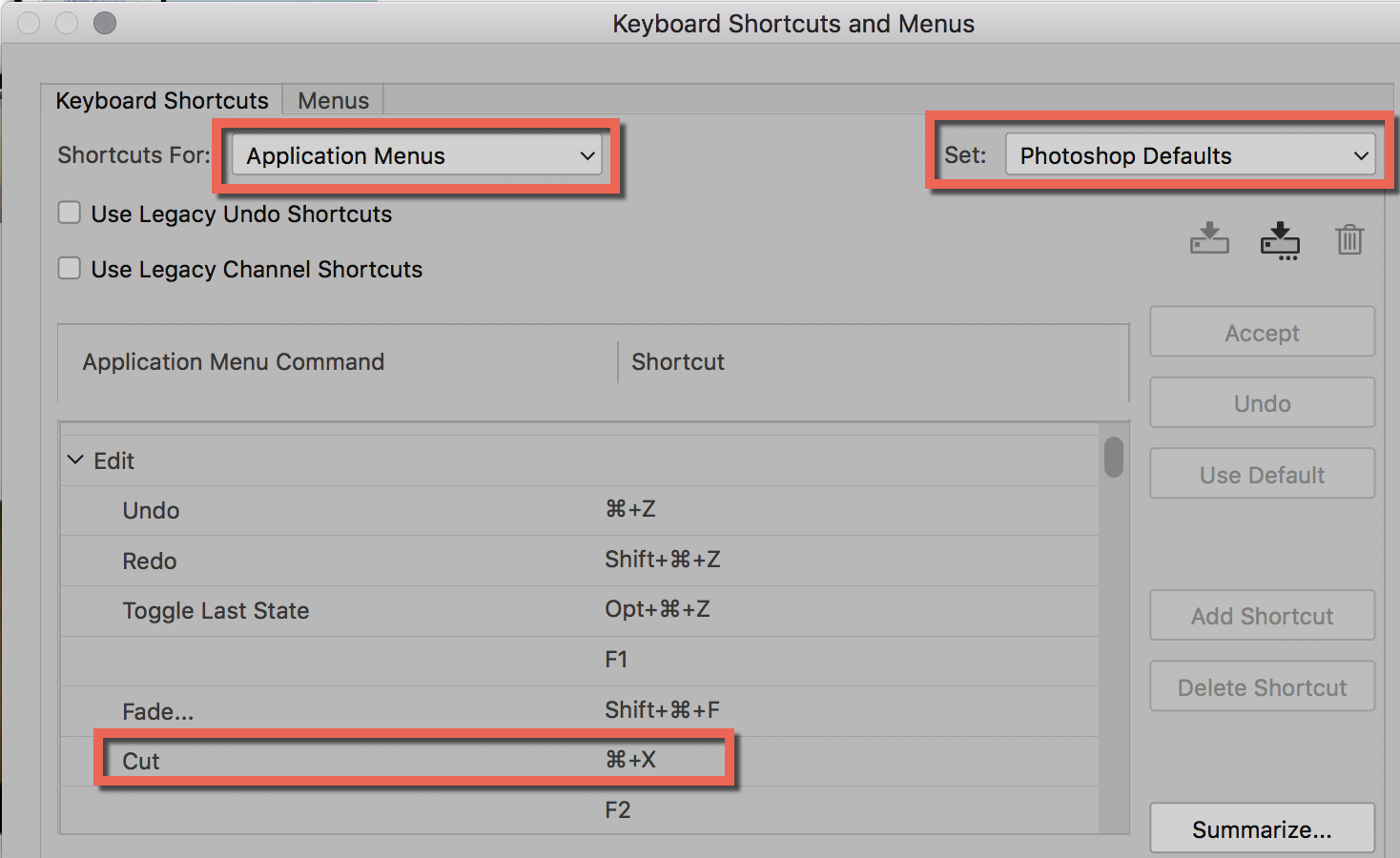Viewport: 1400px width, 858px height.
Task: Click the Add Shortcut button
Action: tap(1262, 616)
